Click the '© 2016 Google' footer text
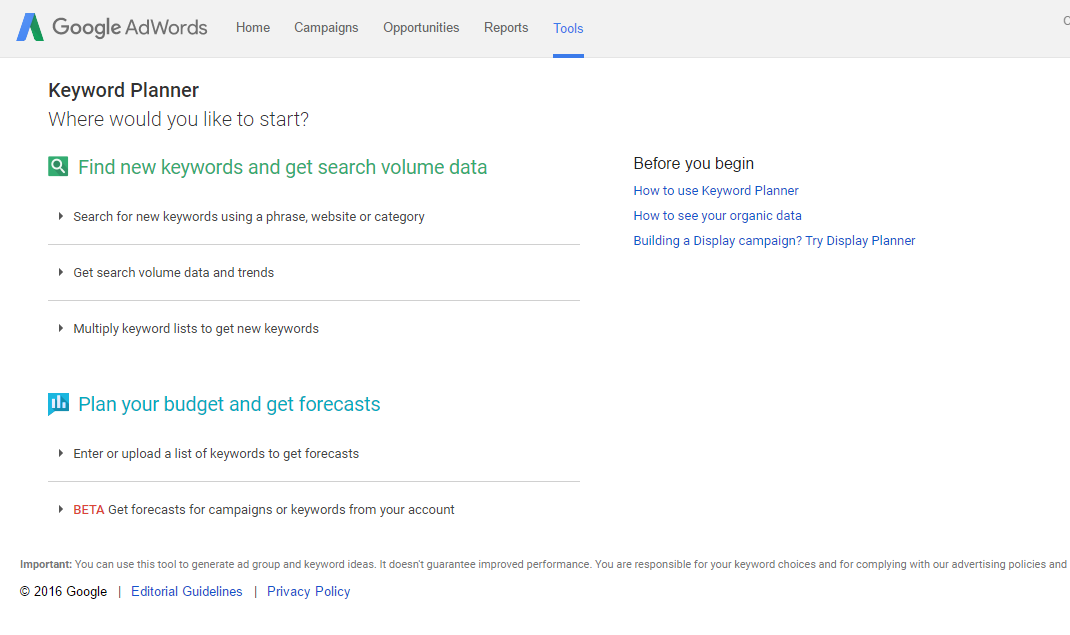Image resolution: width=1070 pixels, height=635 pixels. [63, 591]
